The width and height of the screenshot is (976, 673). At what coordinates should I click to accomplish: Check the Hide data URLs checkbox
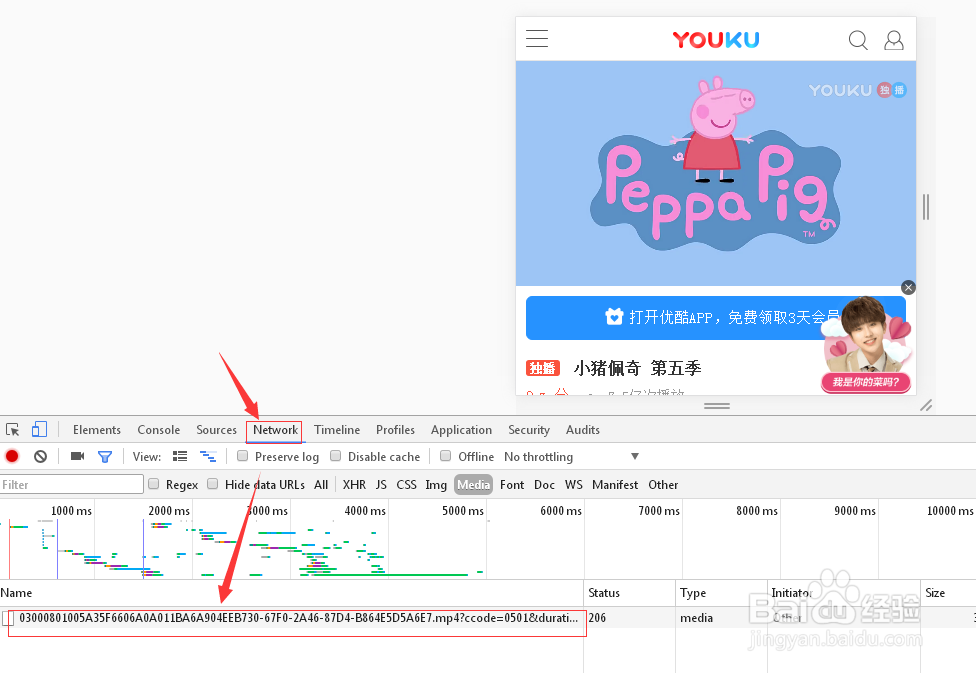pyautogui.click(x=213, y=484)
